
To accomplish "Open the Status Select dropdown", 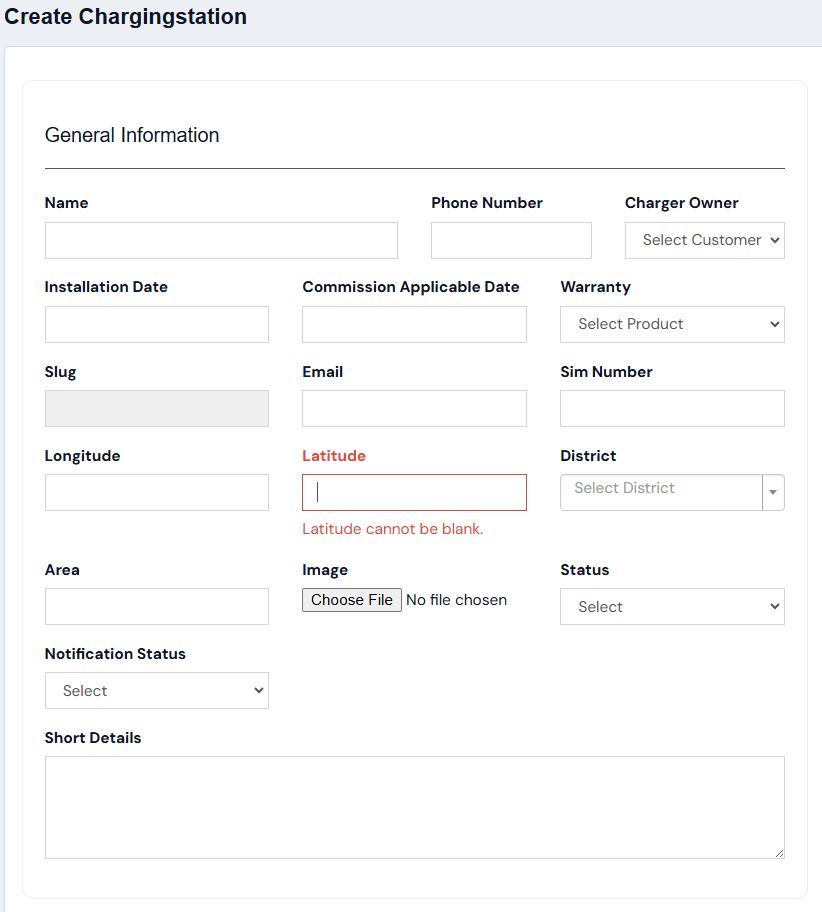I will [672, 606].
